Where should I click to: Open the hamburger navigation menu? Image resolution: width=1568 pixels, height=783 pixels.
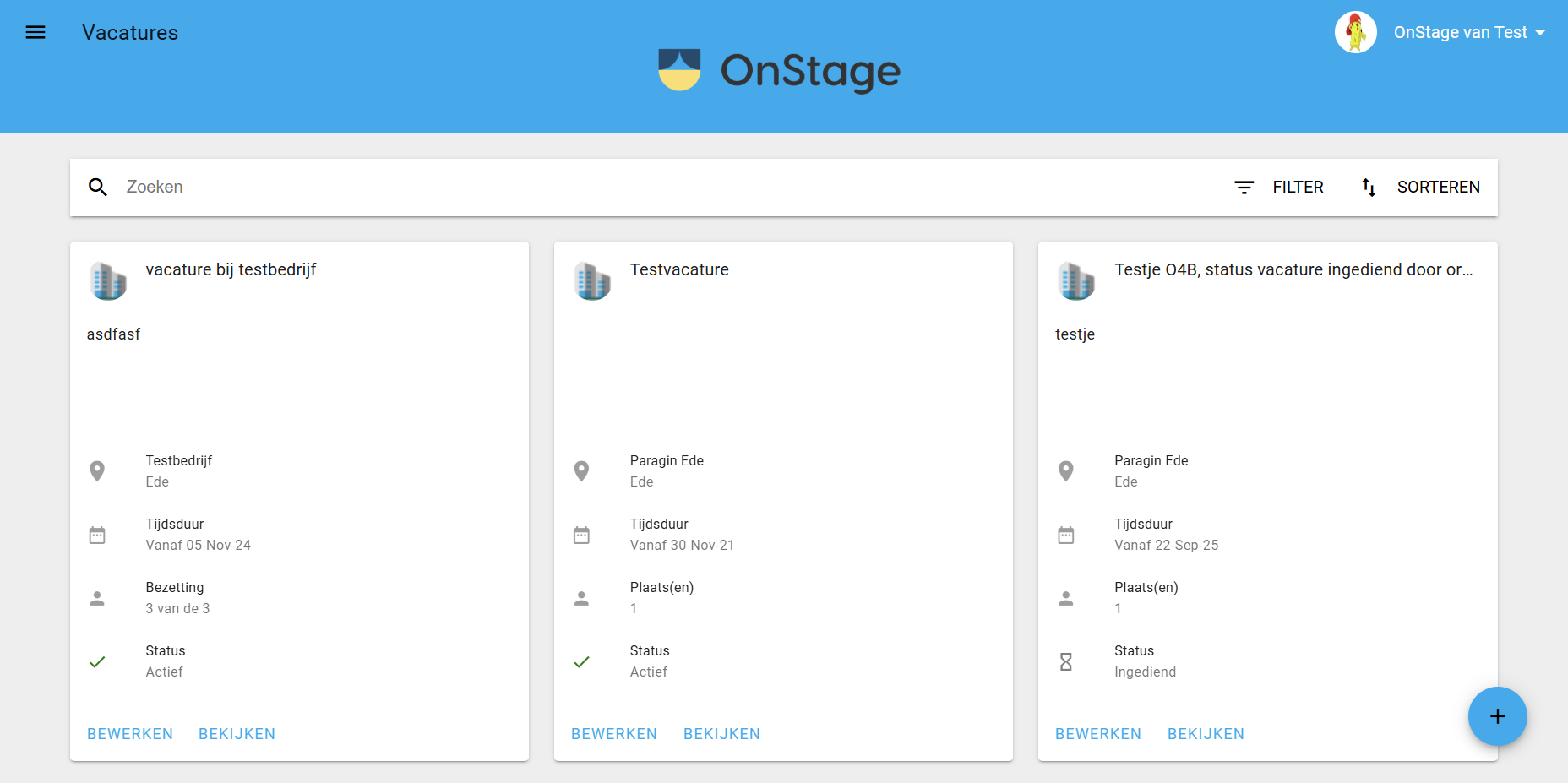click(x=35, y=32)
